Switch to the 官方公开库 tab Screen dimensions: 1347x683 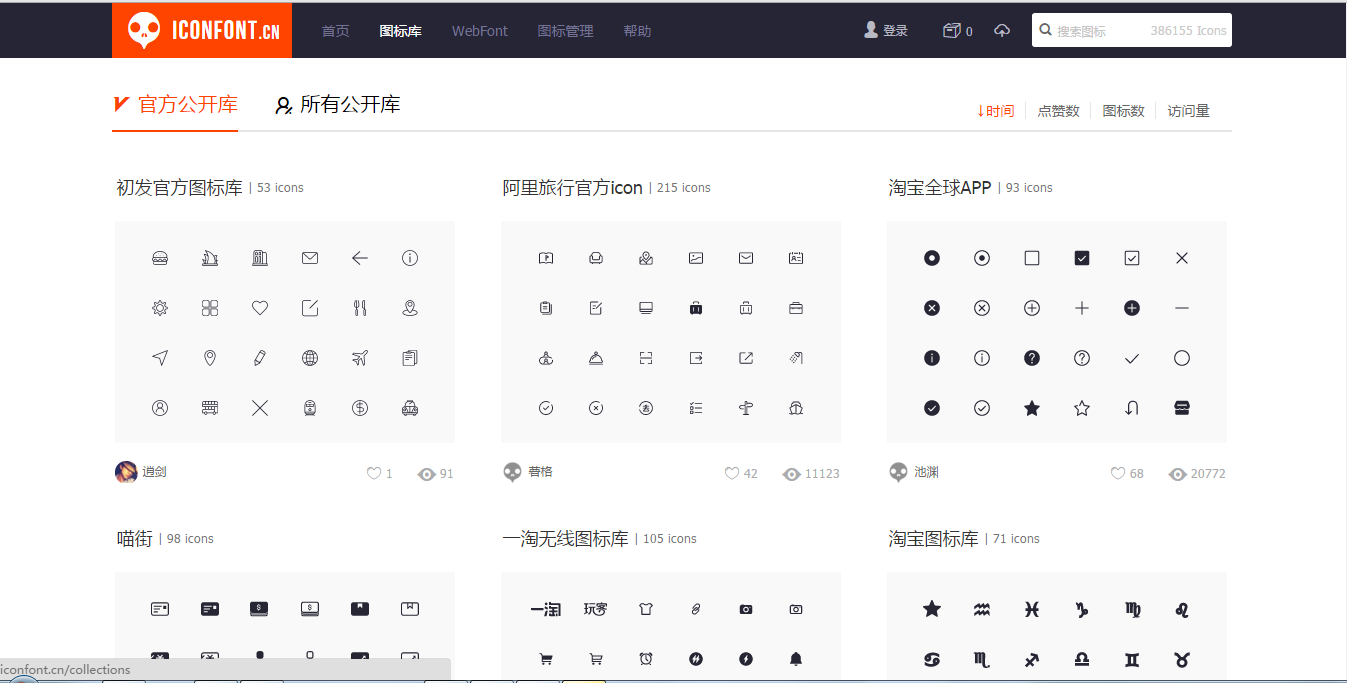coord(176,105)
